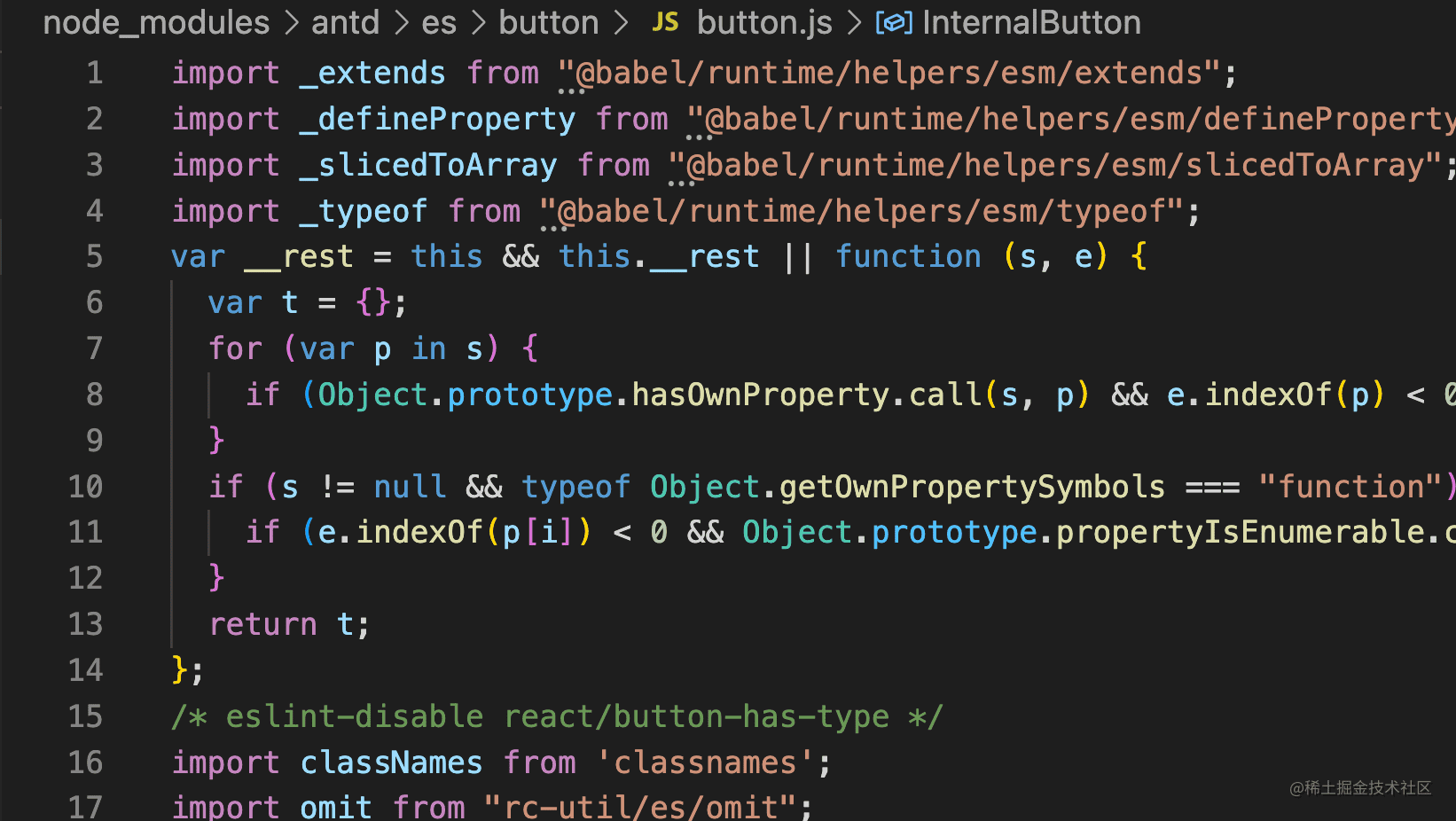Click "@babel/runtime/helpers/esm/typeof" path string

tap(863, 211)
